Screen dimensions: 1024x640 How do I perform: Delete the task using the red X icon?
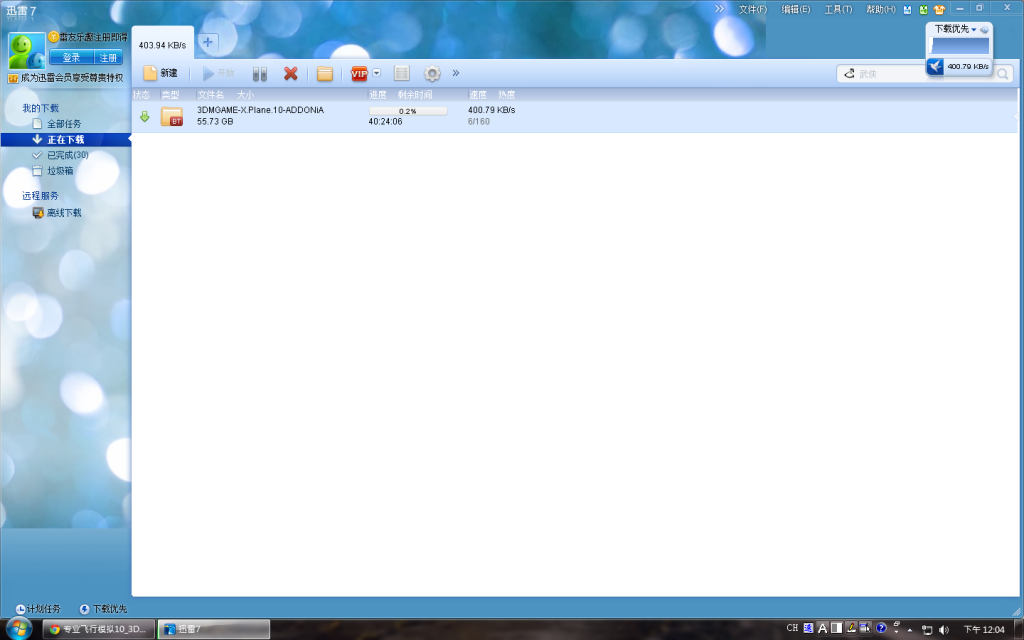(x=291, y=73)
